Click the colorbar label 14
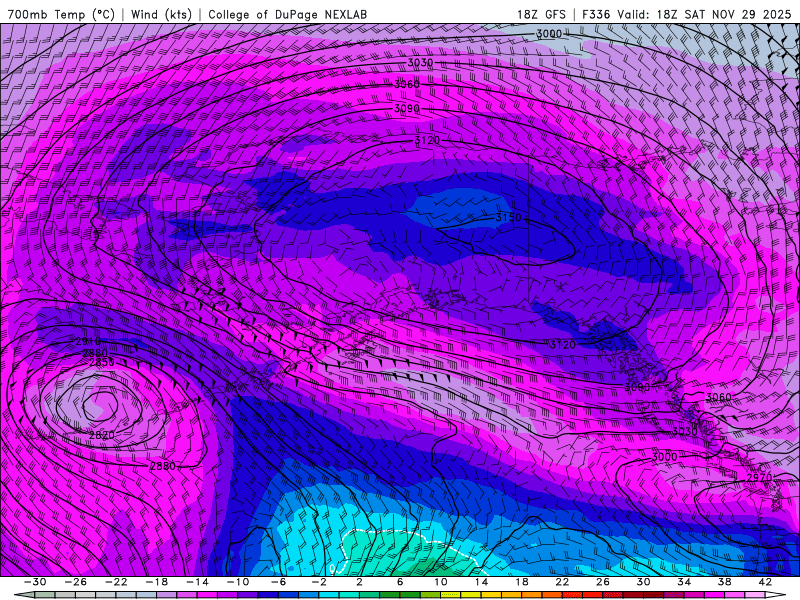The height and width of the screenshot is (600, 800). (x=481, y=582)
